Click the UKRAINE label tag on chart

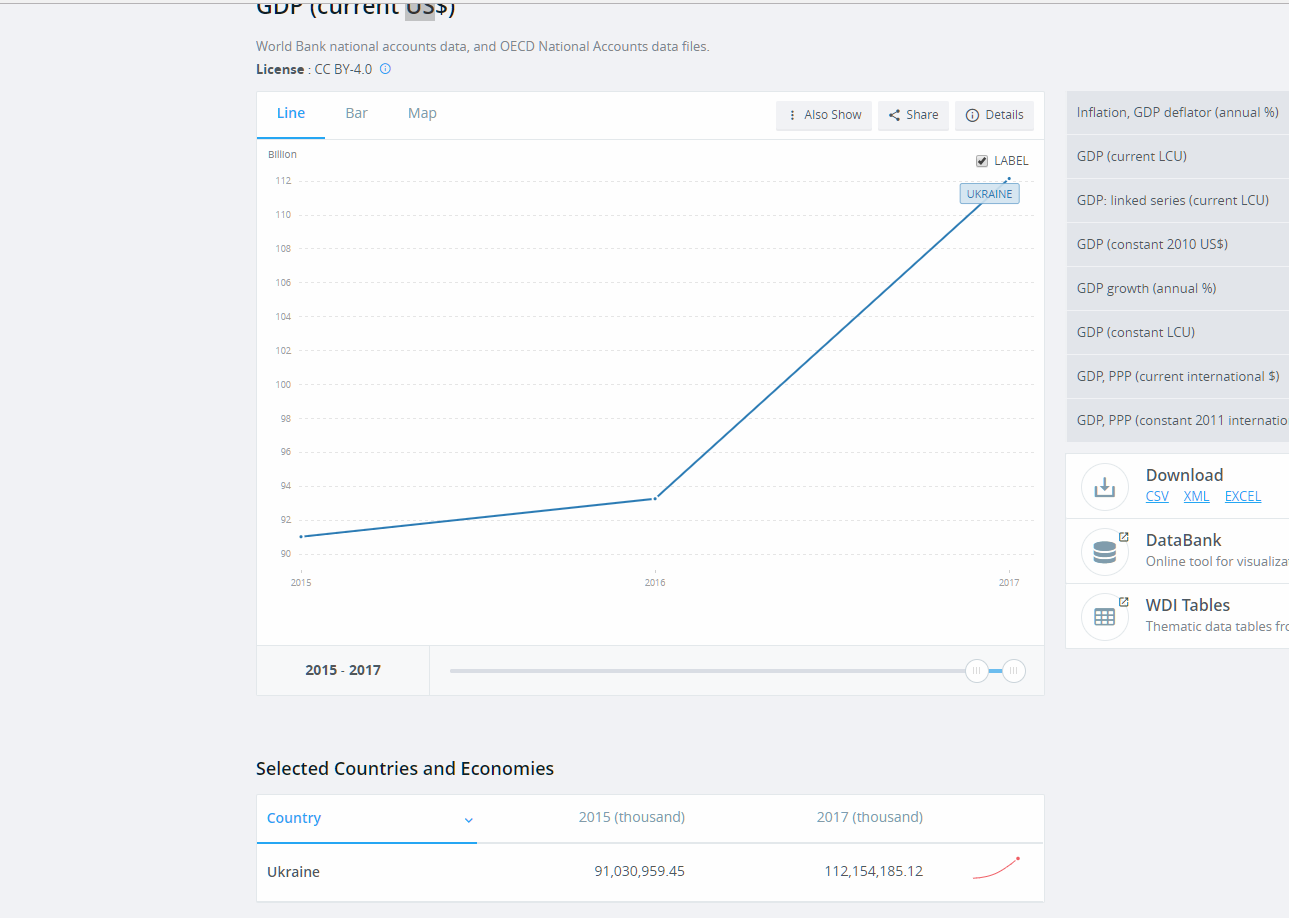click(989, 194)
